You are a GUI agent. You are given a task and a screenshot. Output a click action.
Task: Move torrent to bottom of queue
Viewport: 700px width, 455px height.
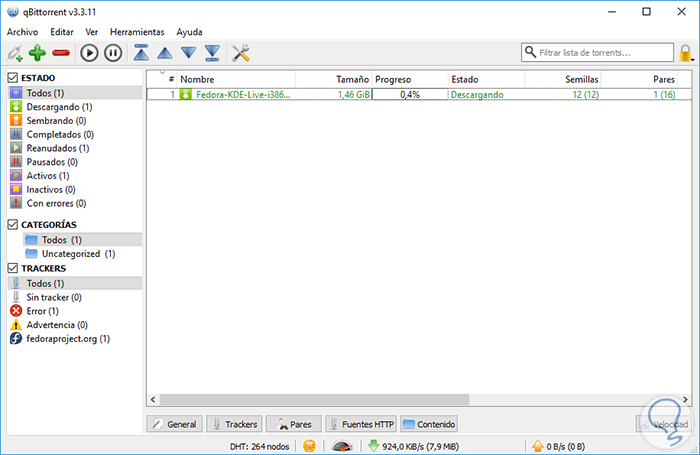pos(212,53)
